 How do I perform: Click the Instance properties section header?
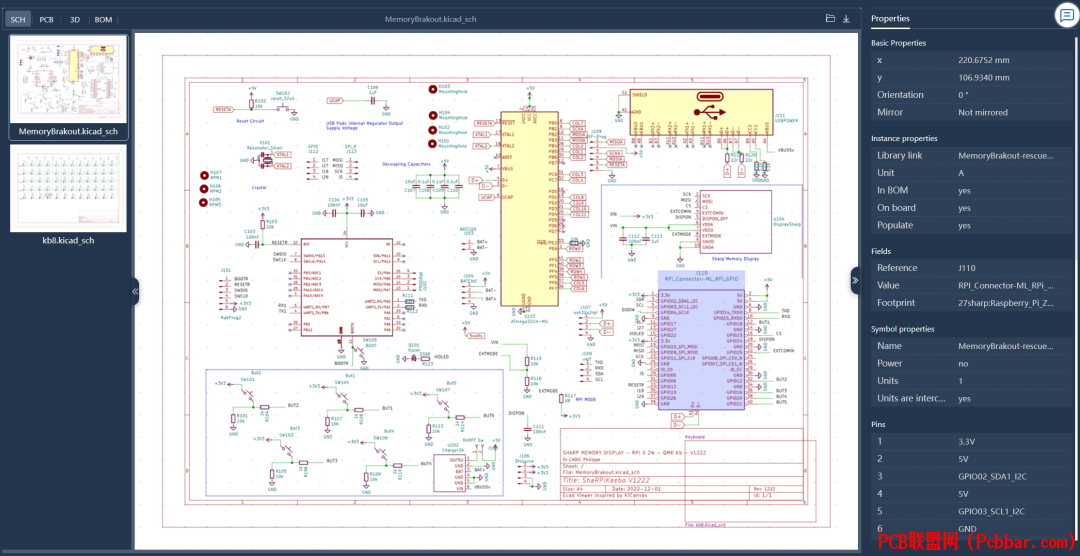(x=904, y=138)
